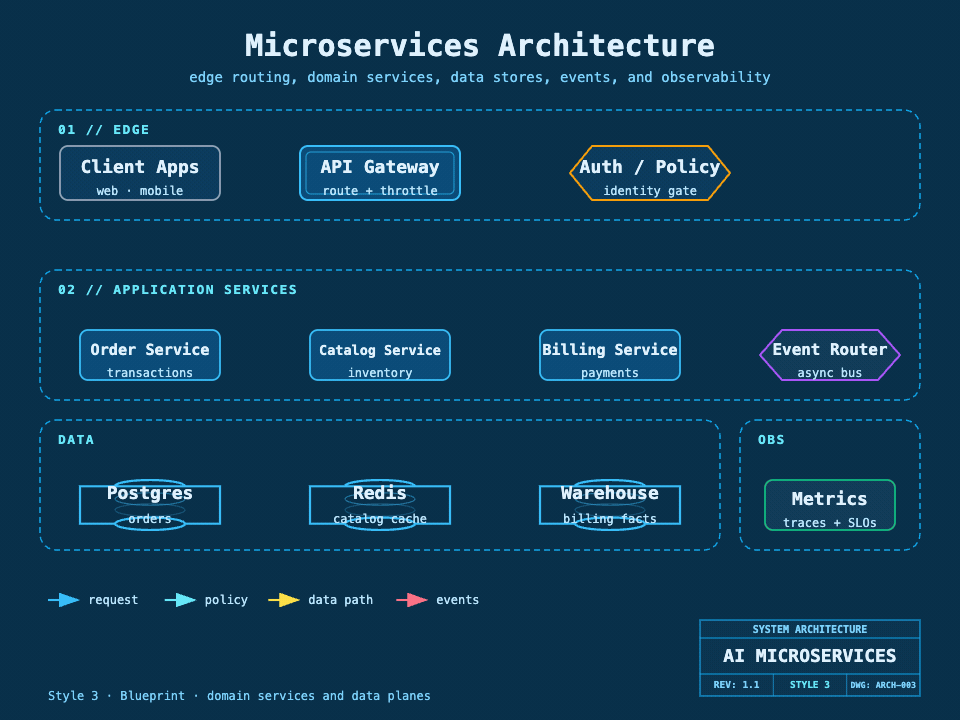This screenshot has height=720, width=960.
Task: Click 'async bus' caption
Action: pos(830,372)
